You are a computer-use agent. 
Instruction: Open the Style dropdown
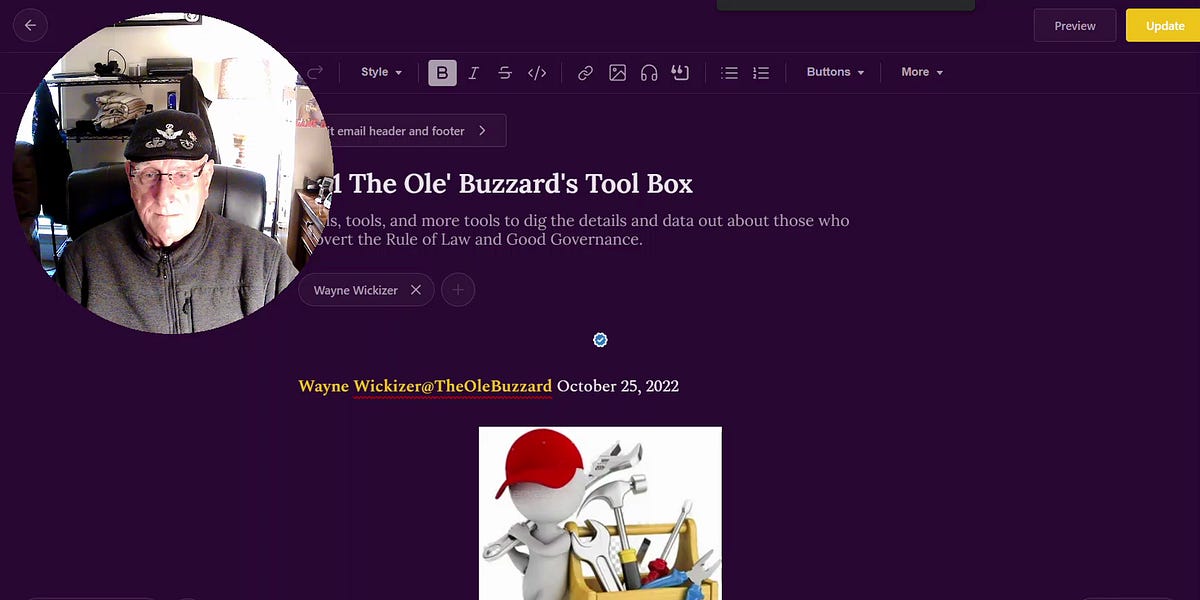380,72
